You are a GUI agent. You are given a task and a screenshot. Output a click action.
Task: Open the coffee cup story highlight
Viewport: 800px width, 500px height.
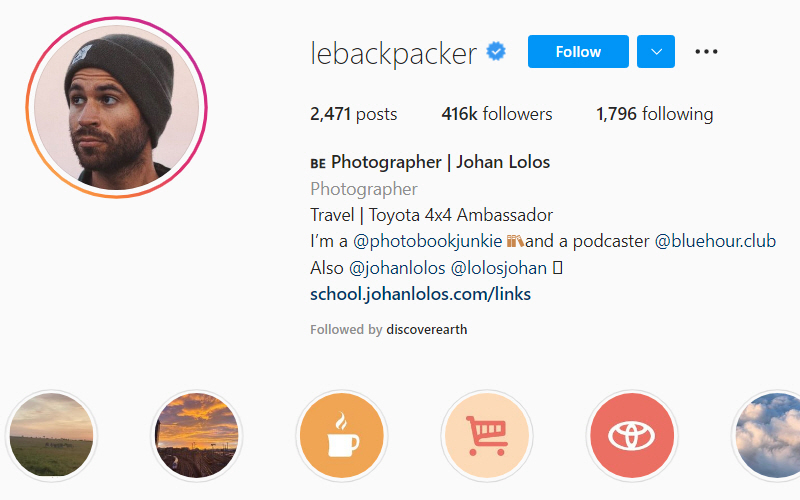click(x=341, y=436)
